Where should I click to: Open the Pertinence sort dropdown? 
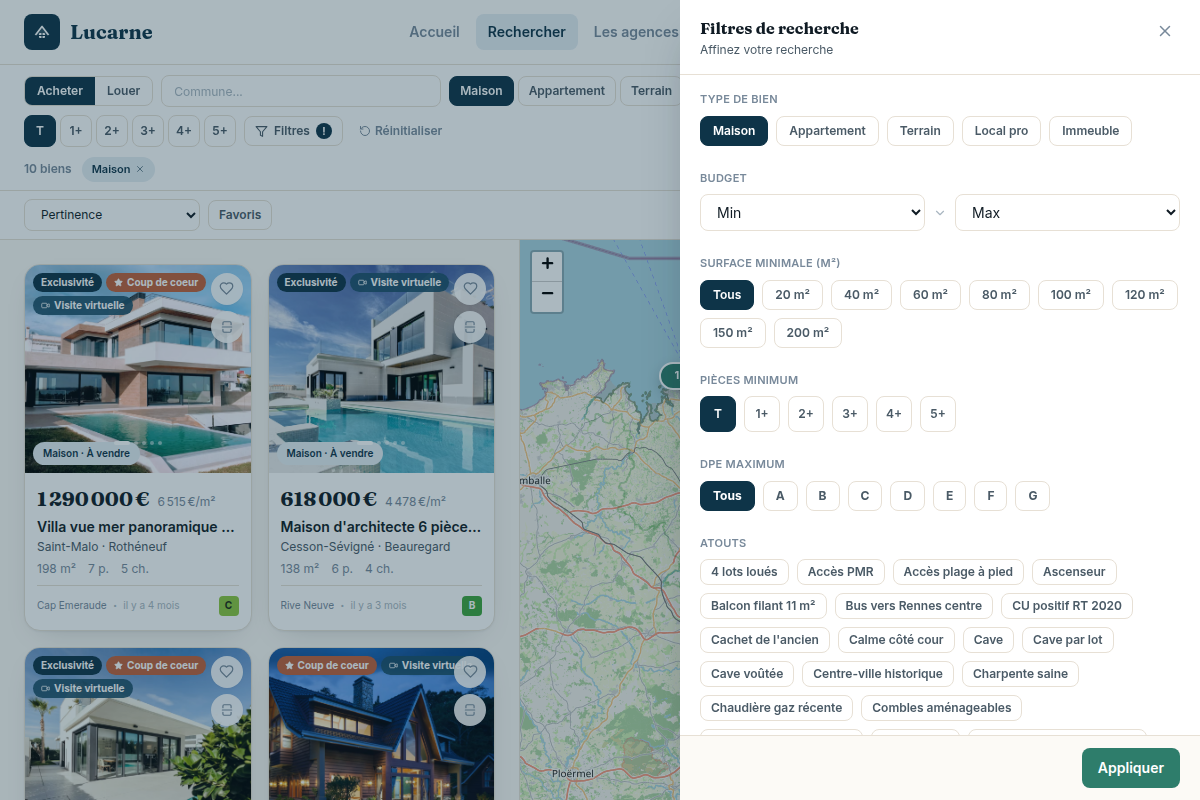click(x=112, y=215)
